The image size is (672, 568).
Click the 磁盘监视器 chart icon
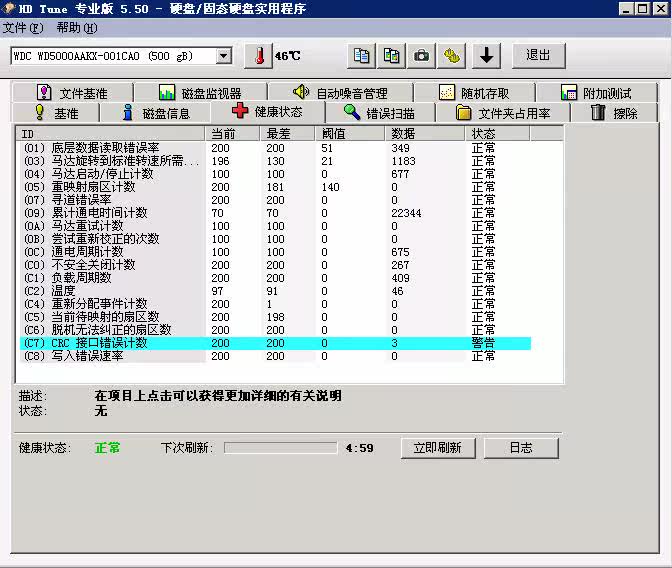point(167,92)
